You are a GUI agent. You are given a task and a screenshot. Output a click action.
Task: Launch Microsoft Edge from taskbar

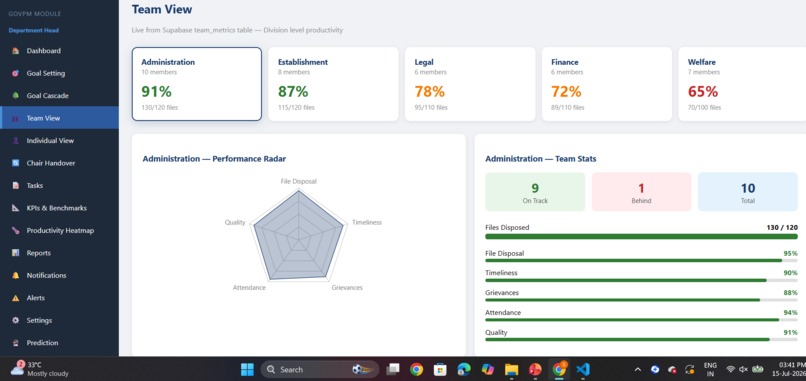[x=464, y=369]
